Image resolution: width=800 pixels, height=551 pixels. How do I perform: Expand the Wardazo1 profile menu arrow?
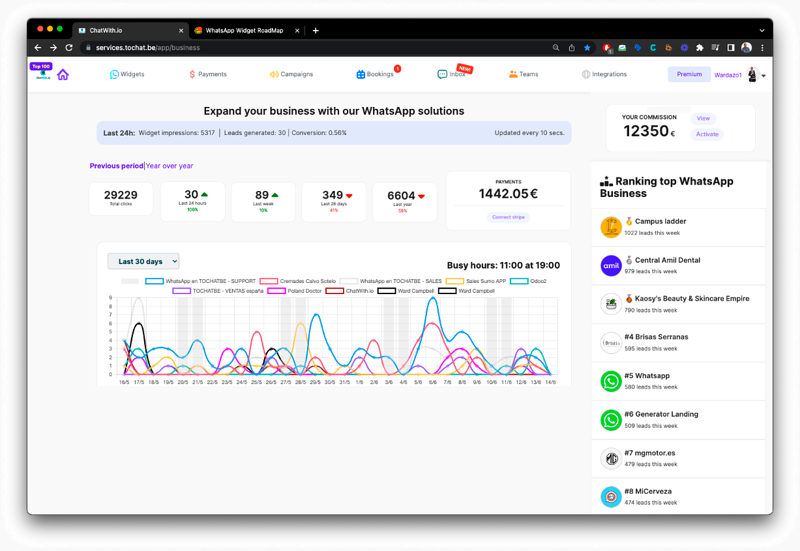coord(764,75)
